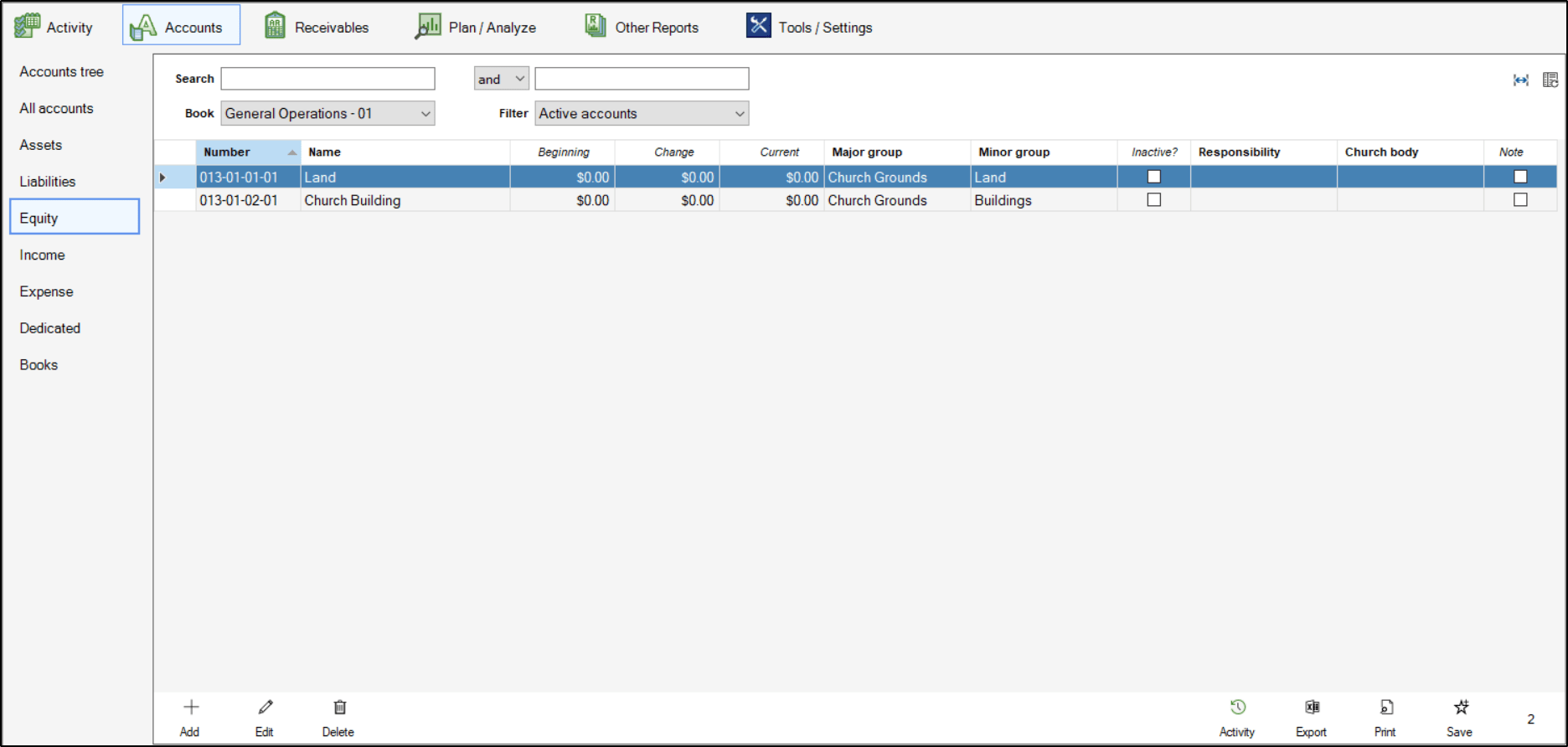Switch to the Receivables tab
The image size is (1568, 747).
[332, 28]
